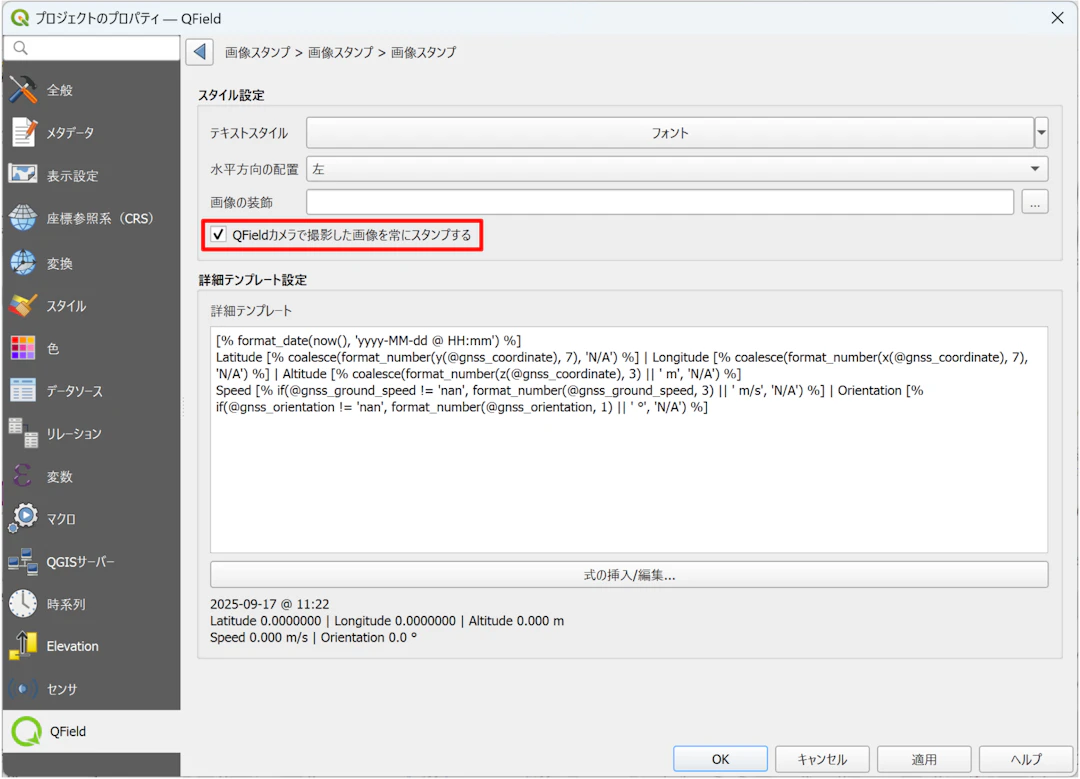Open the データソース table icon

click(x=23, y=391)
